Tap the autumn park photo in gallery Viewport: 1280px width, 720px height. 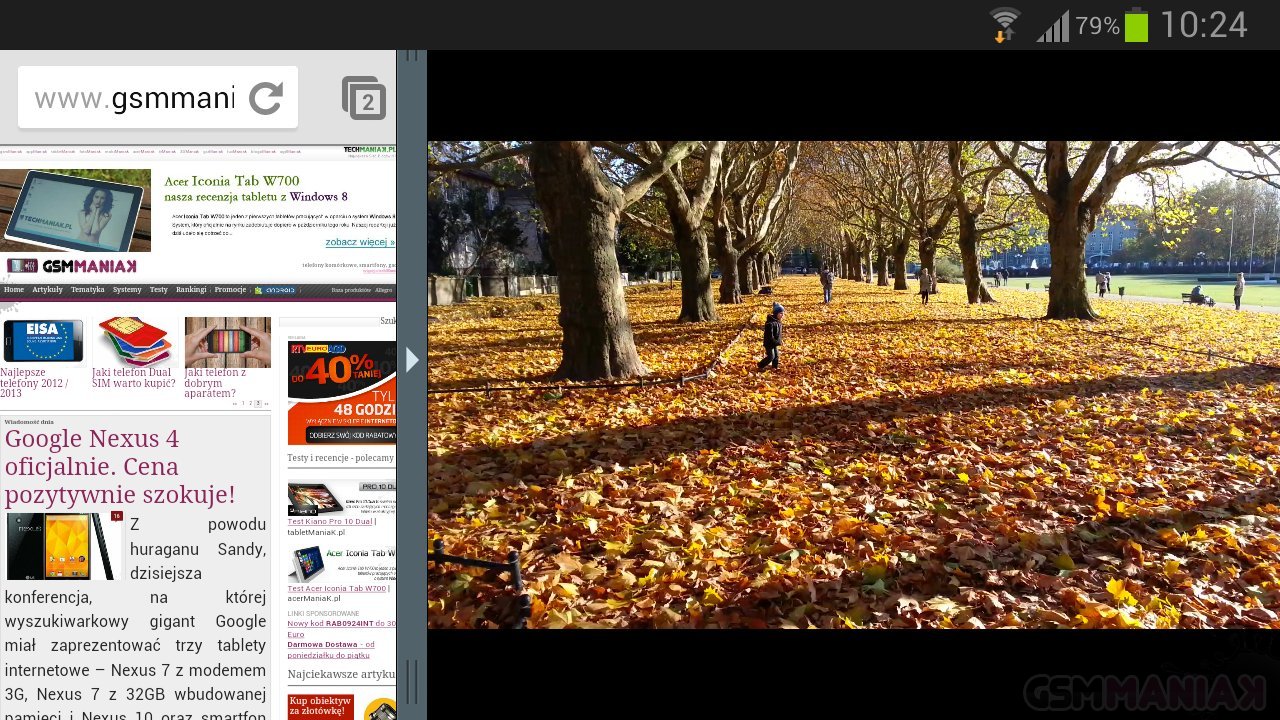click(853, 385)
